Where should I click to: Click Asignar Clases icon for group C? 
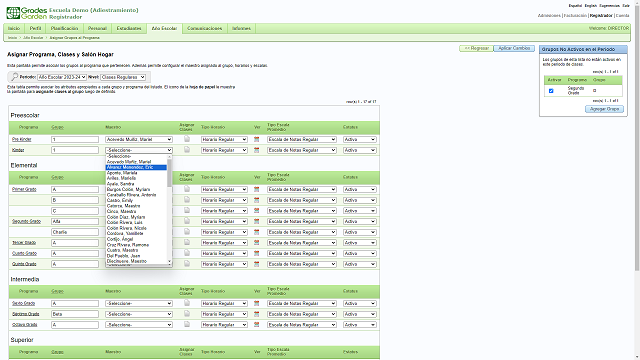[187, 210]
